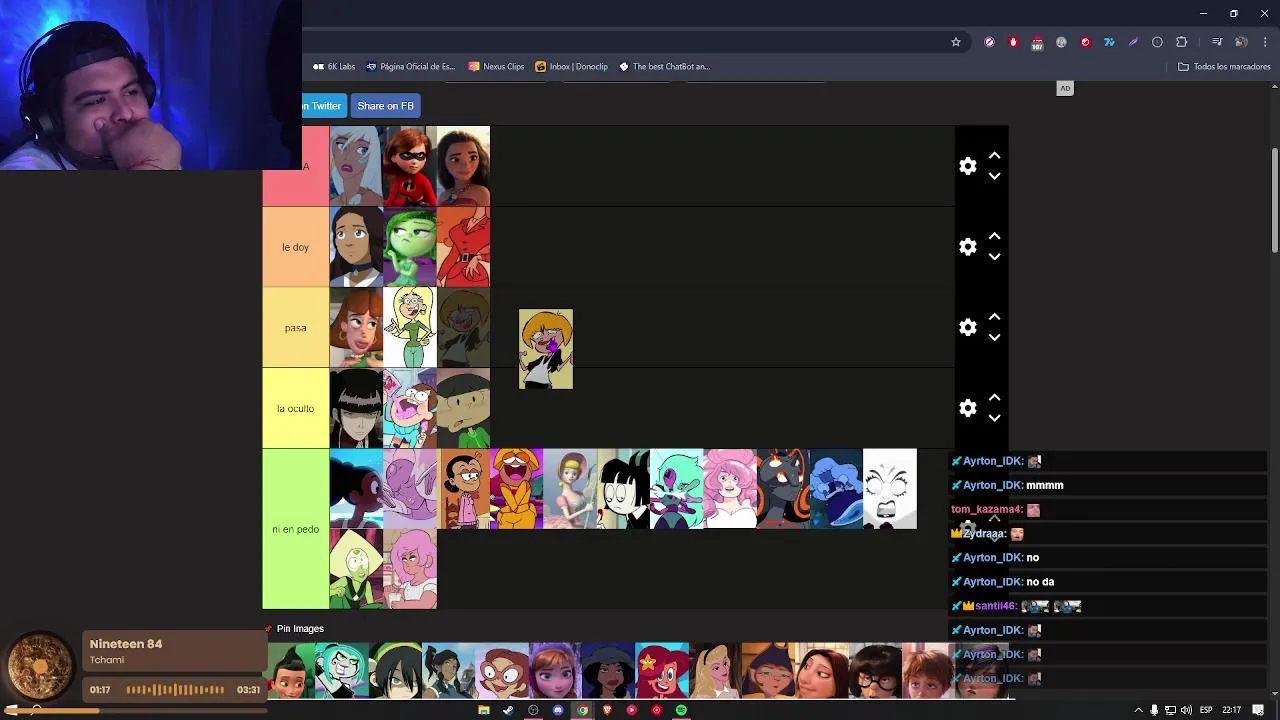The height and width of the screenshot is (720, 1280).
Task: Select the floating blonde character being dragged
Action: 546,349
